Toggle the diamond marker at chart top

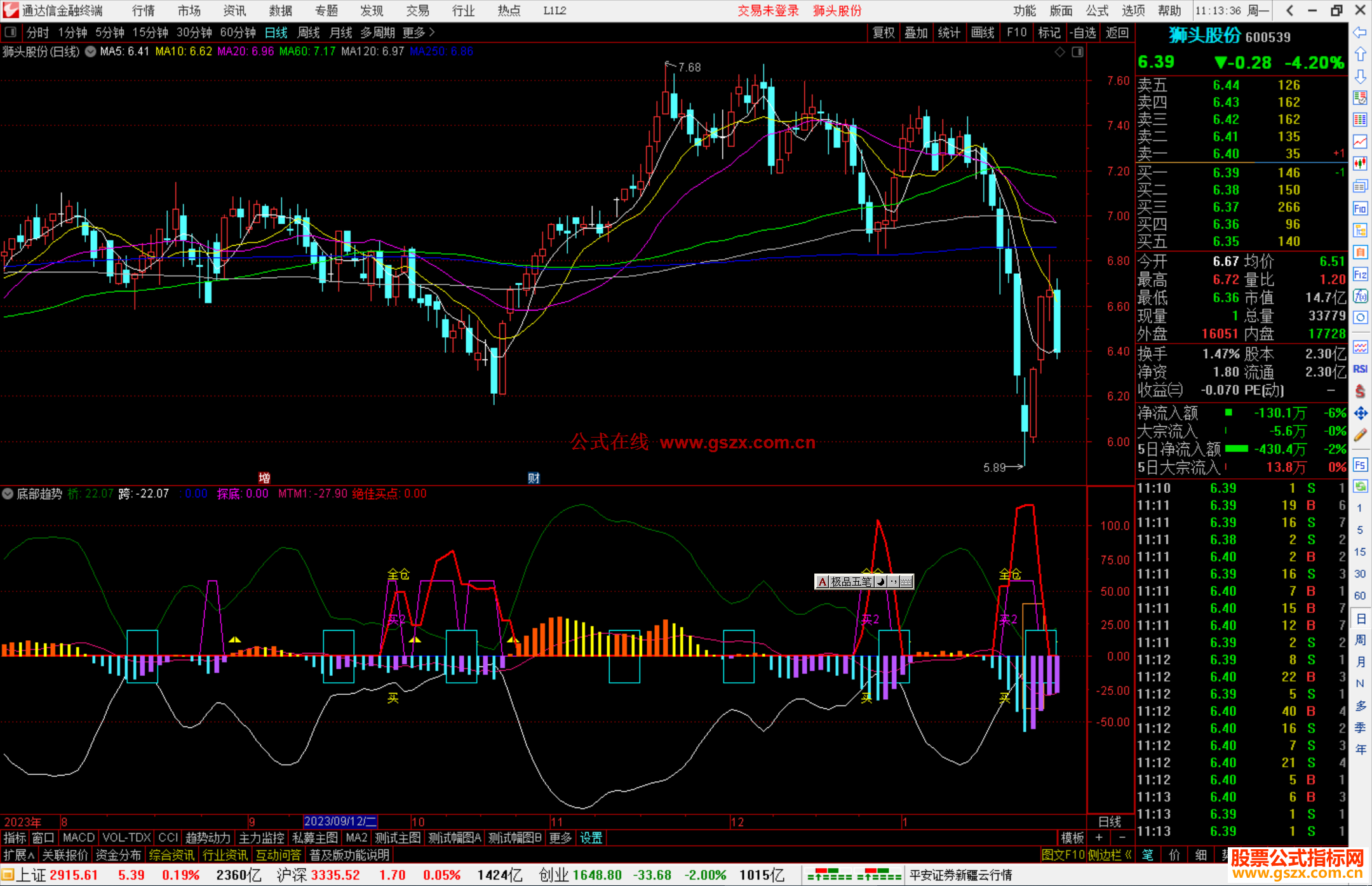tap(1059, 52)
